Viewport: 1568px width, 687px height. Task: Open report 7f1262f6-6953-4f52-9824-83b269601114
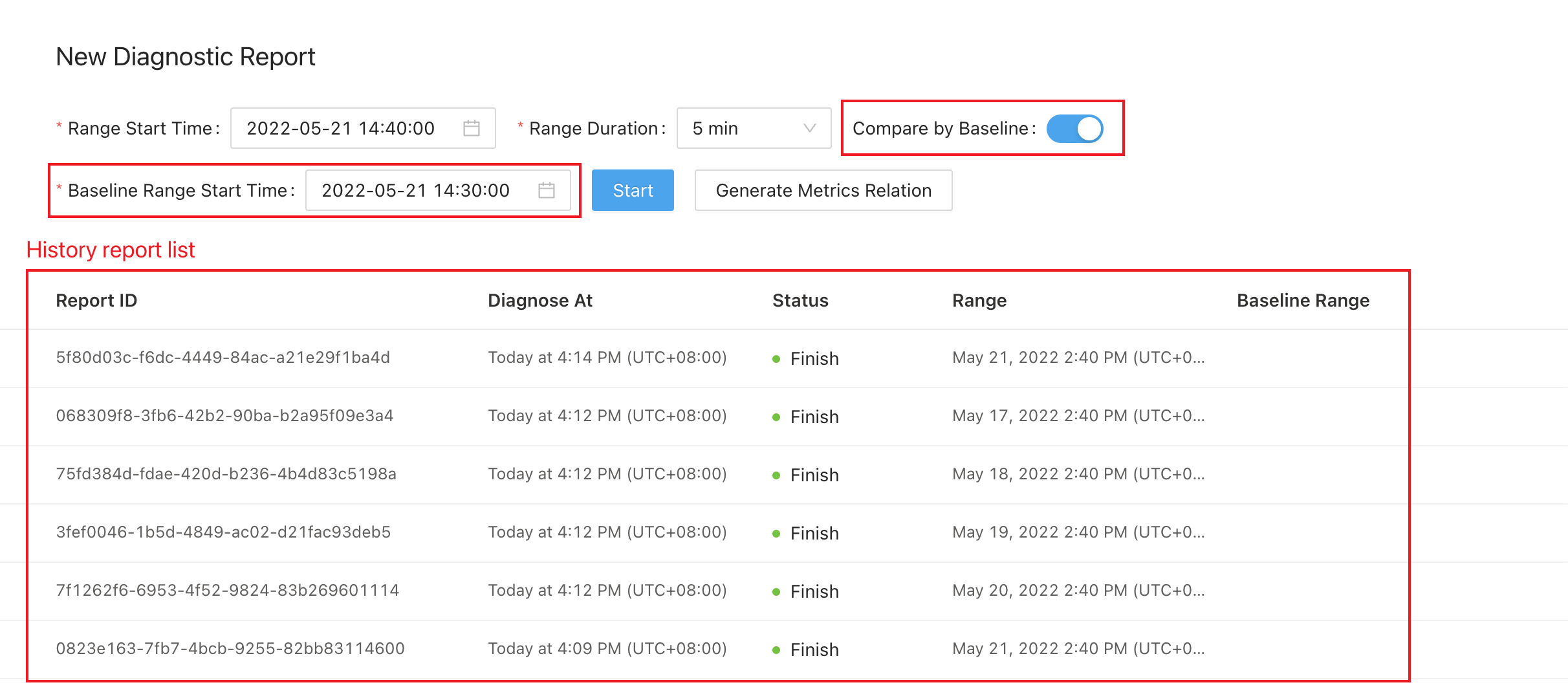pos(227,591)
